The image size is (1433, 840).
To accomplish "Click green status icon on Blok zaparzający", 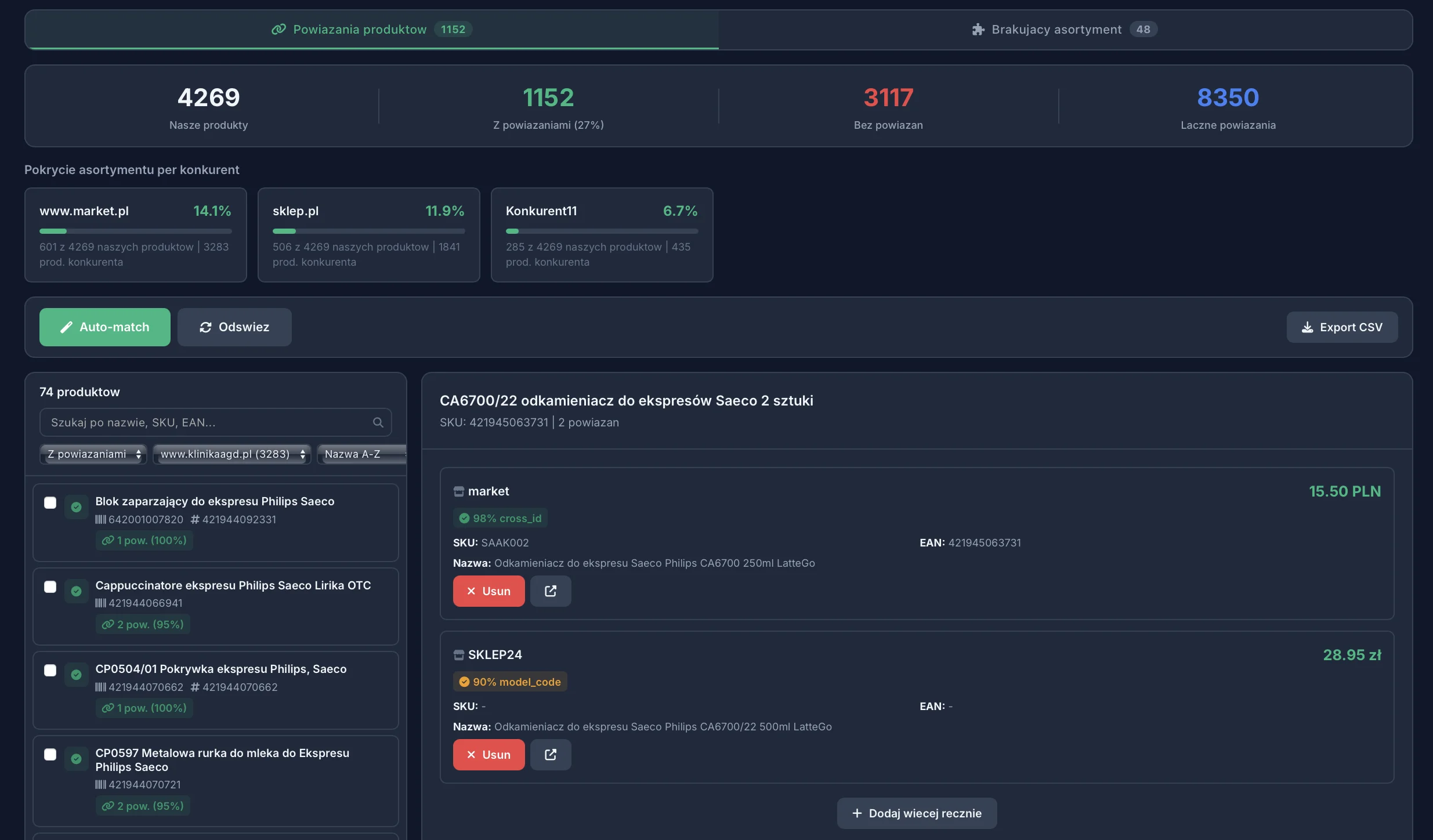I will (x=76, y=507).
